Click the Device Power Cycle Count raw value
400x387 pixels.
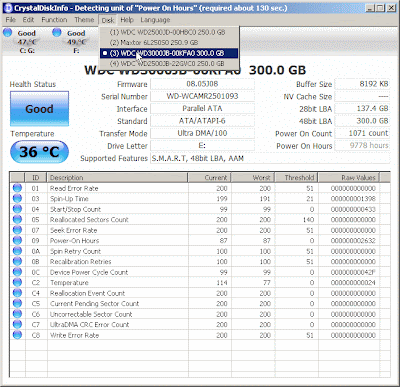point(353,272)
